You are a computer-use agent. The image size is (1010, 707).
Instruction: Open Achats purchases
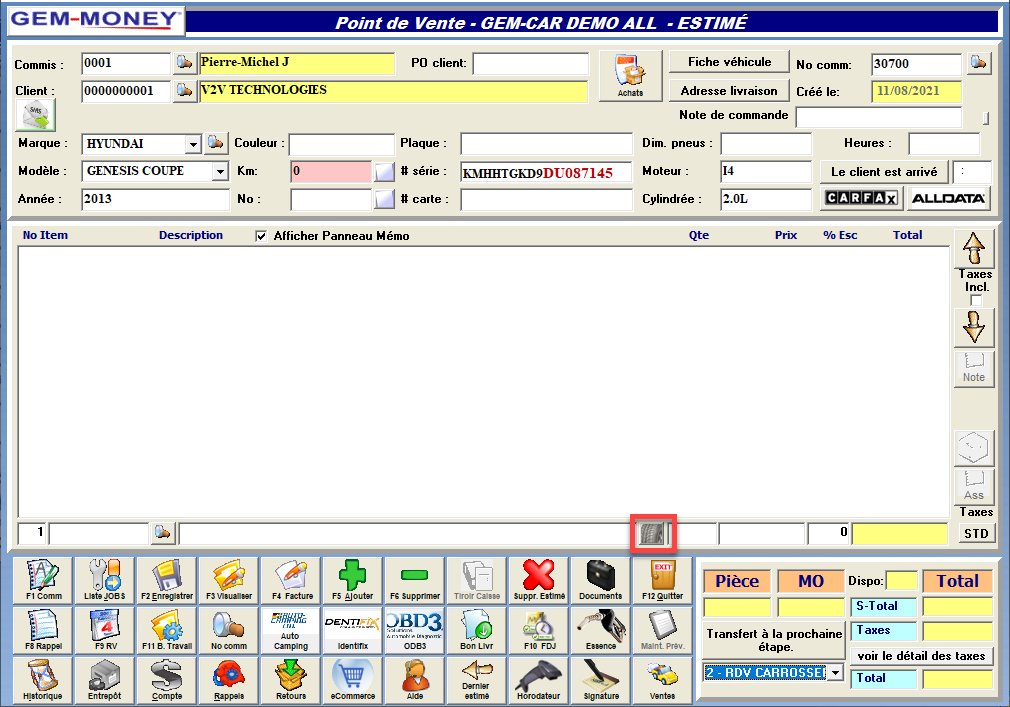click(x=630, y=75)
